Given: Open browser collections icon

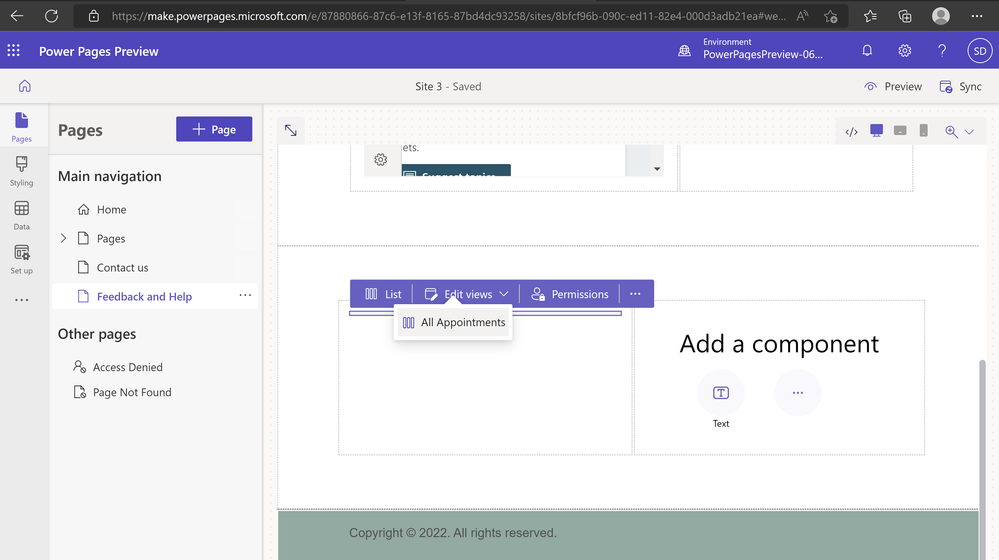Looking at the screenshot, I should 905,16.
